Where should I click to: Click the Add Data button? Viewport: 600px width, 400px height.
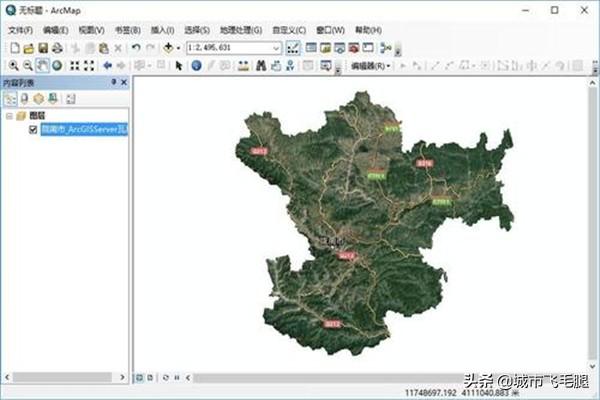168,48
